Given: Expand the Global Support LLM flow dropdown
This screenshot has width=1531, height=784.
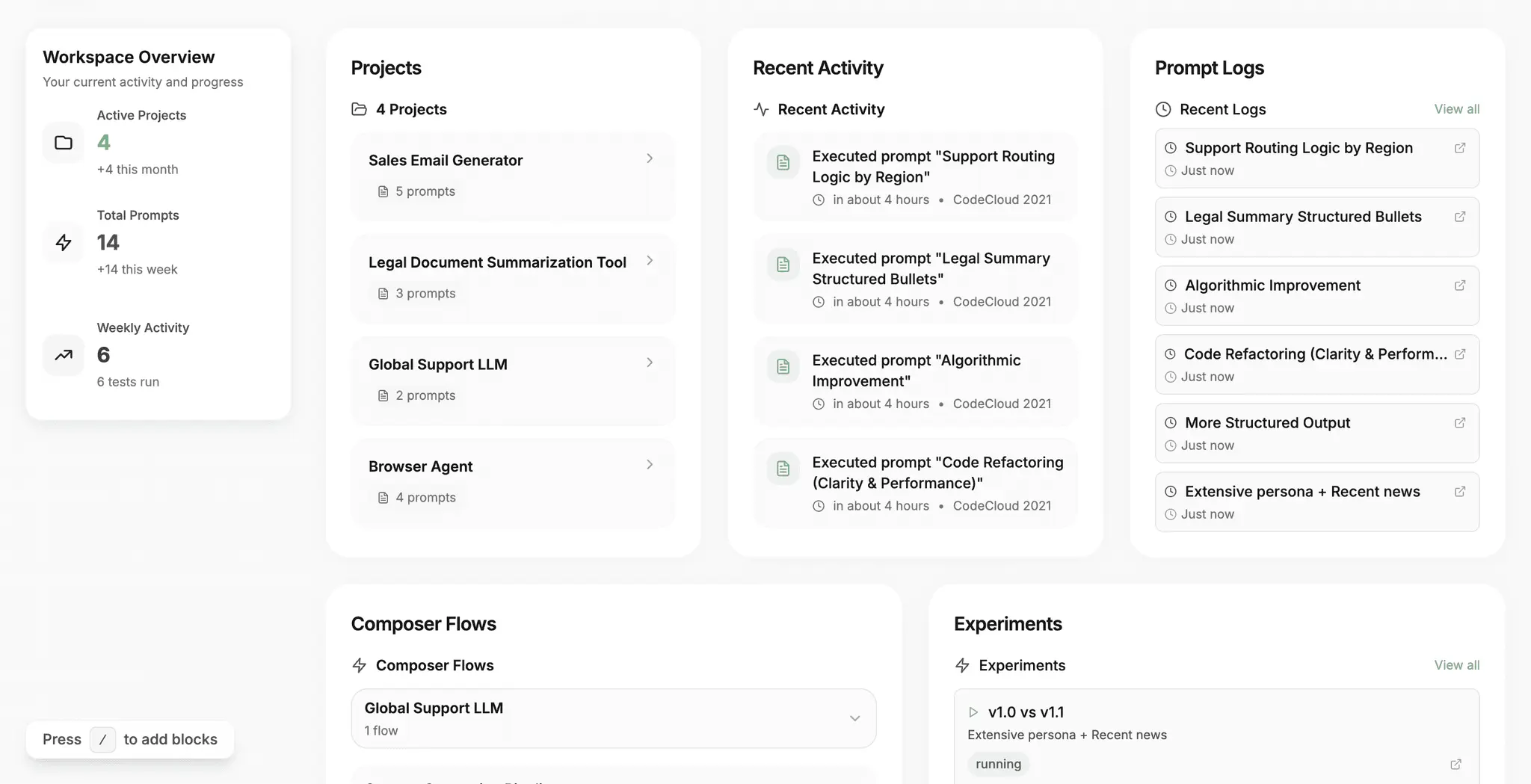Looking at the screenshot, I should pos(854,718).
